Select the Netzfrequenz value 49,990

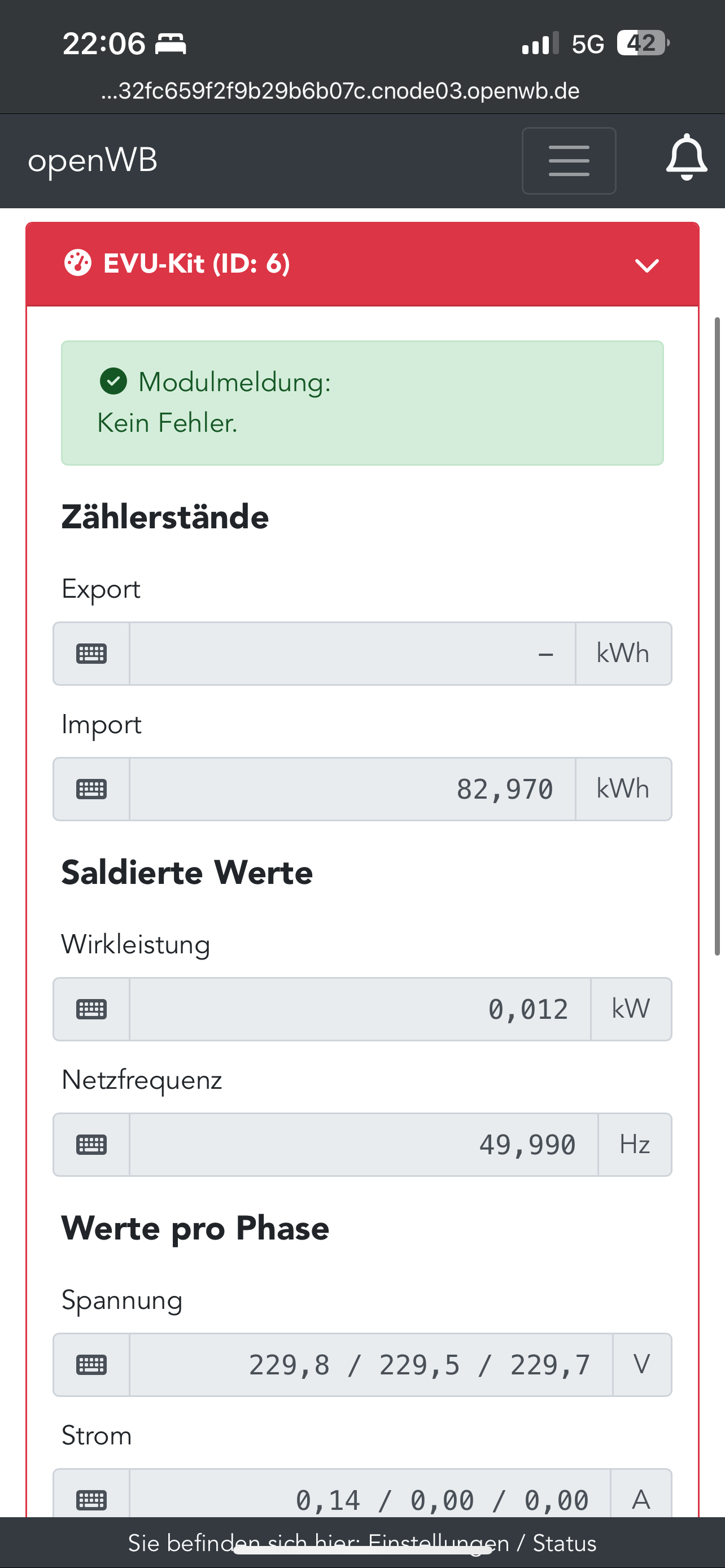[363, 1145]
